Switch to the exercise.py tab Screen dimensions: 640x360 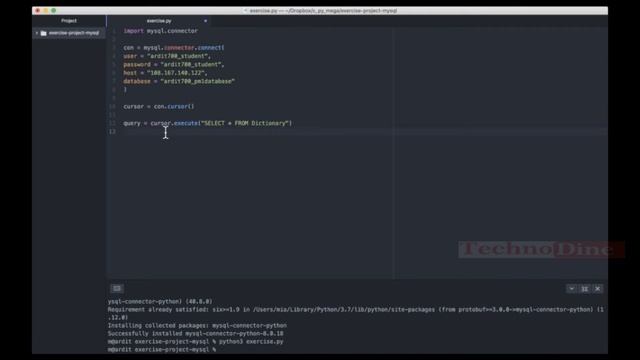[159, 21]
